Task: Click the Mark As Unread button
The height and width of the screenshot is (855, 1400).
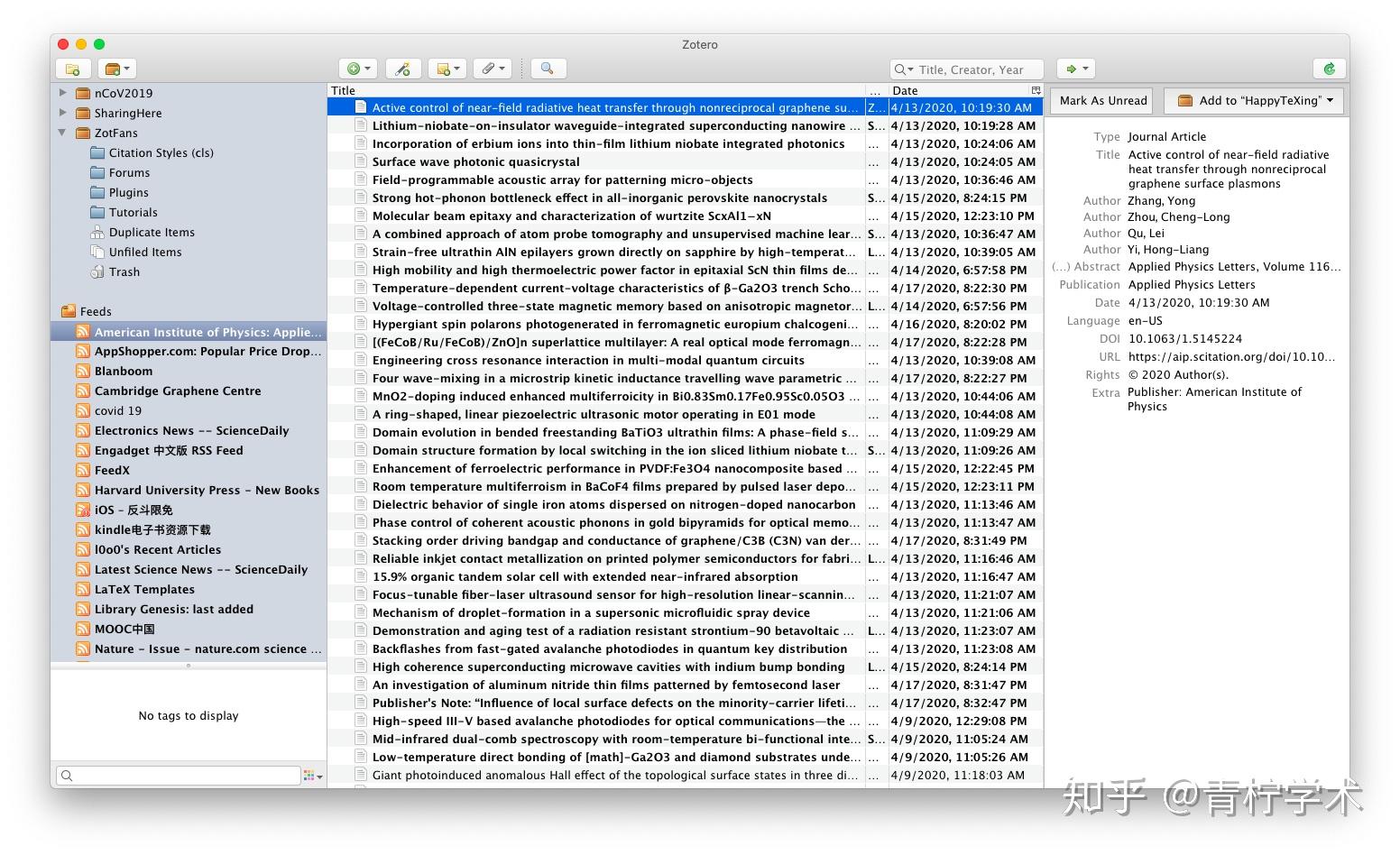Action: click(1101, 100)
